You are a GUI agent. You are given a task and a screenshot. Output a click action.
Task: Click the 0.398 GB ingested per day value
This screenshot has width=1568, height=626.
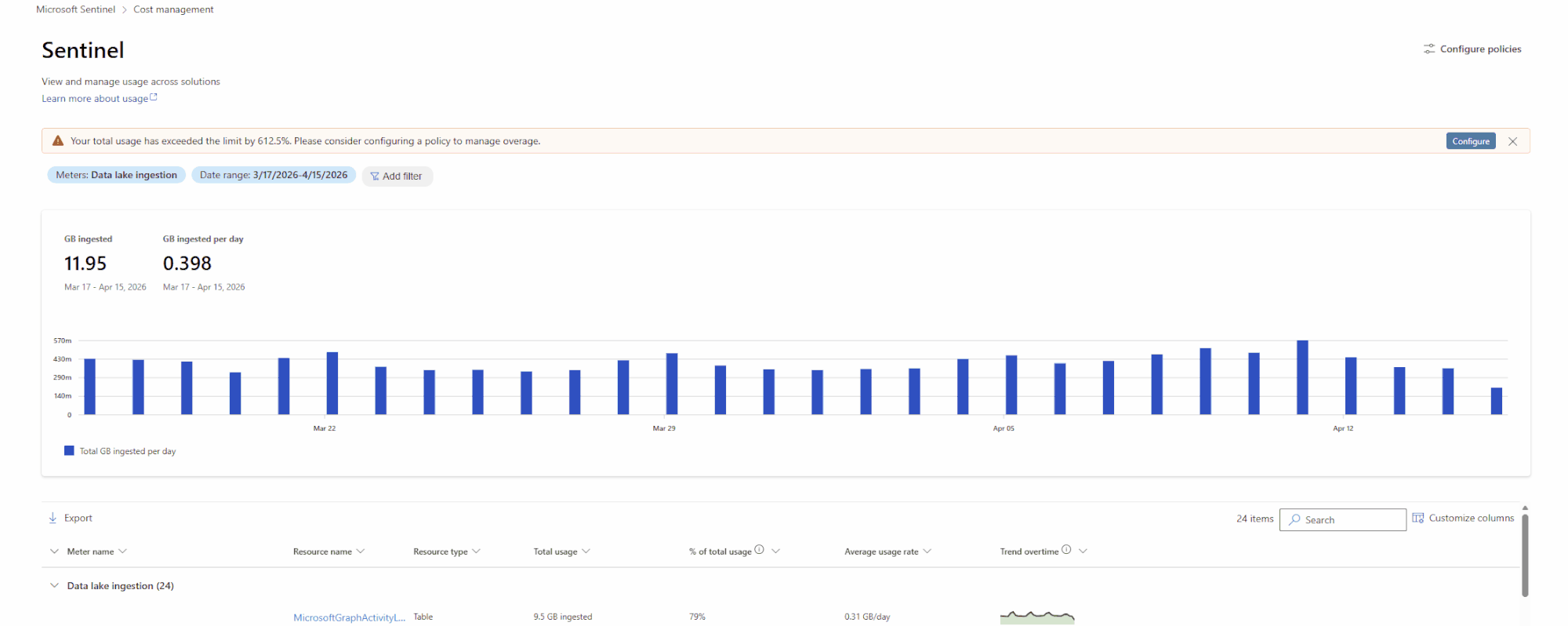click(x=187, y=264)
